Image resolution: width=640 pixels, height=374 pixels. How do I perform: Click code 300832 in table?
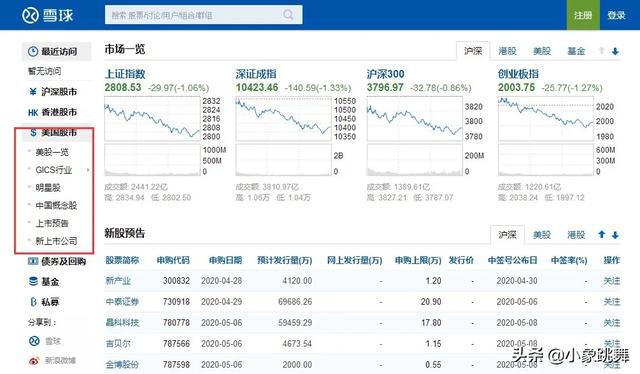pos(176,281)
